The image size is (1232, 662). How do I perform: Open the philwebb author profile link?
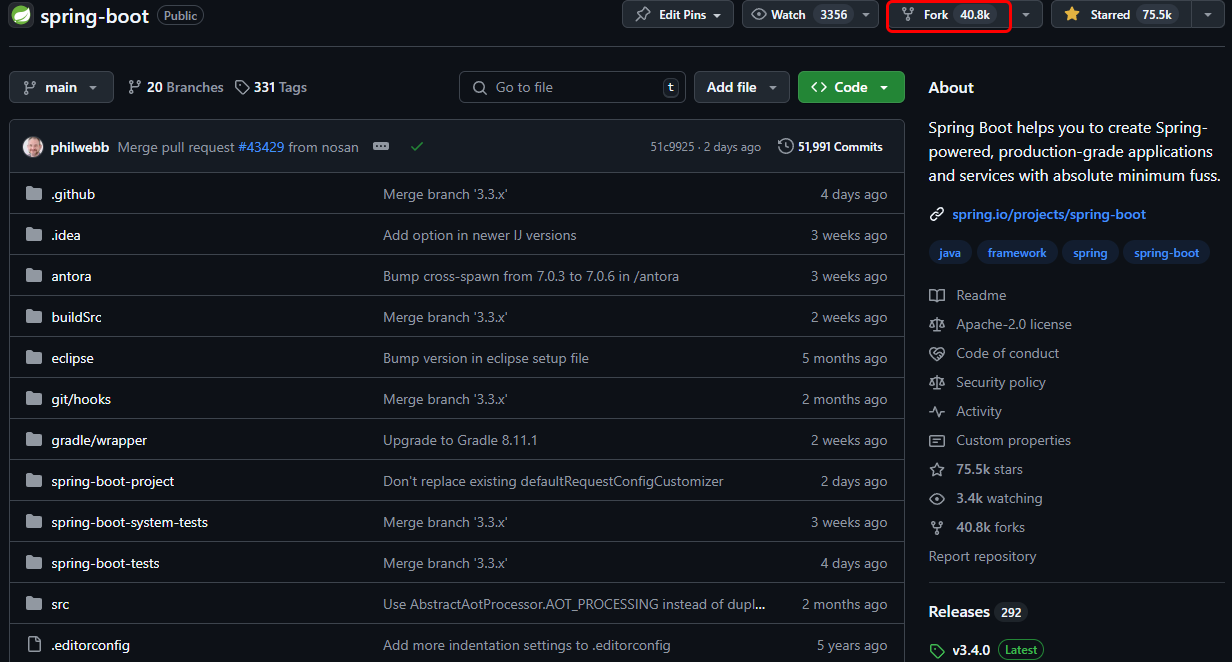coord(81,147)
